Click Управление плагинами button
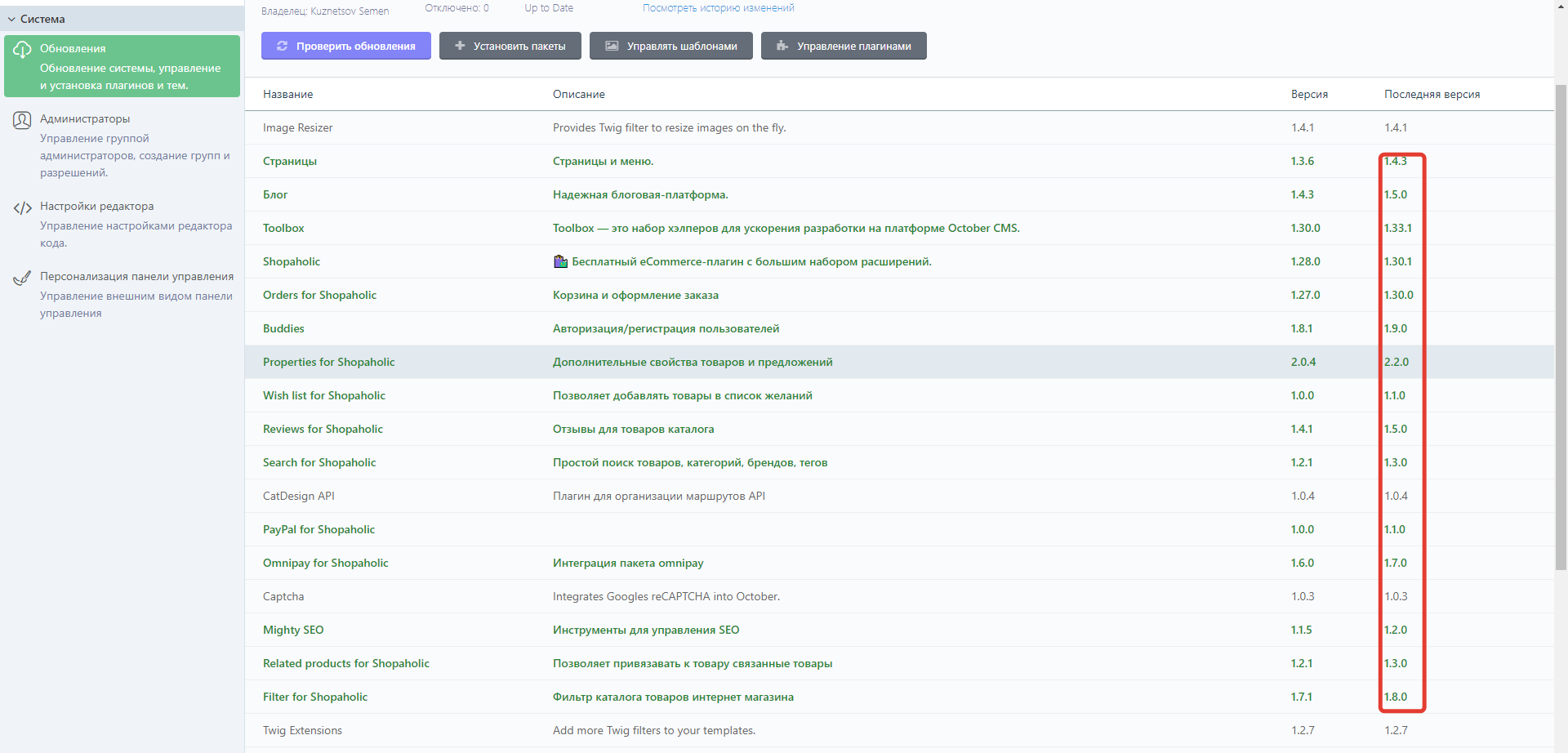1568x753 pixels. [x=844, y=46]
